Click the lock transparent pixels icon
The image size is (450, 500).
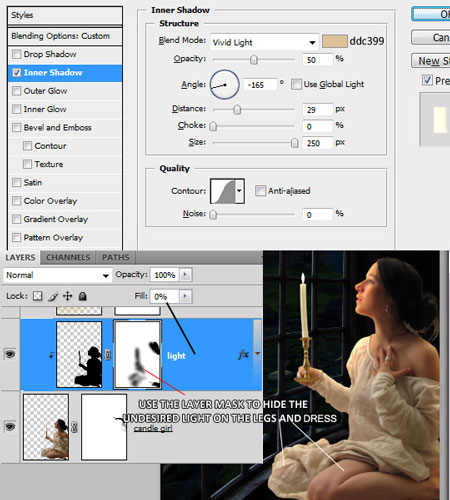38,296
